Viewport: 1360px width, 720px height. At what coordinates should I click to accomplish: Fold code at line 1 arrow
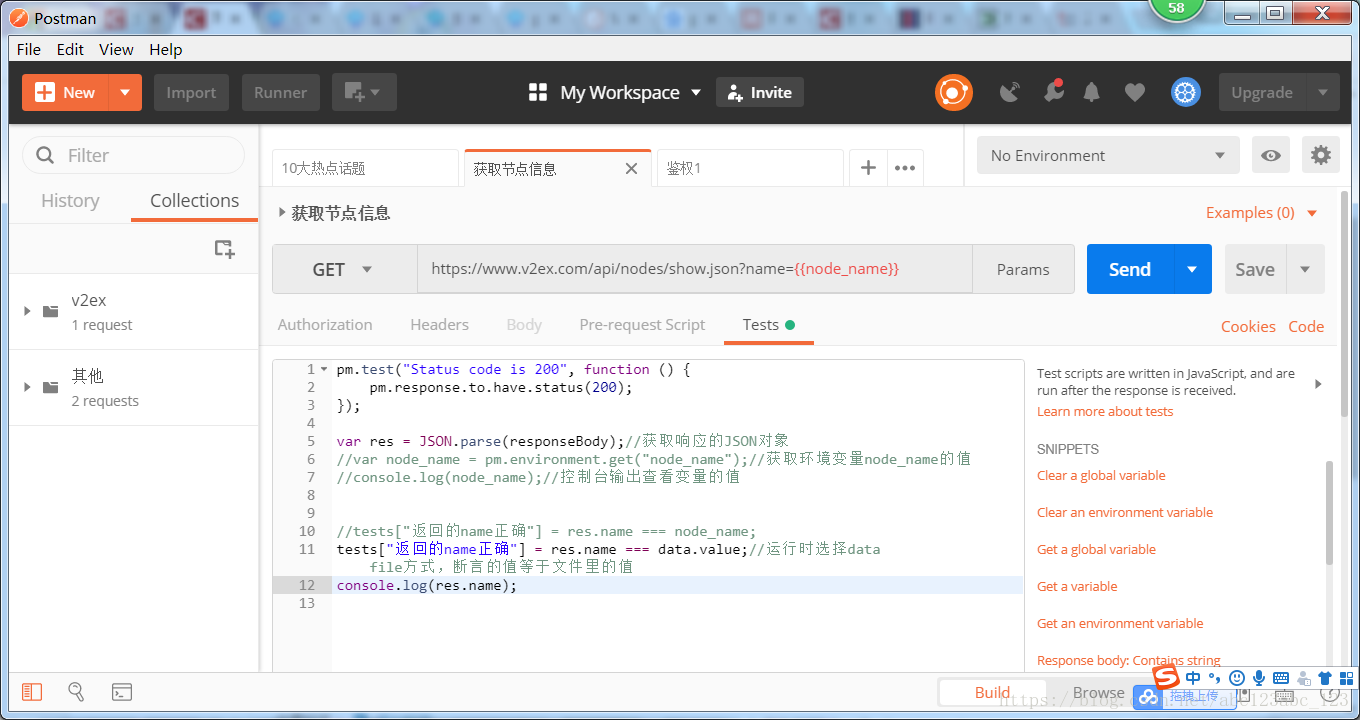(325, 369)
